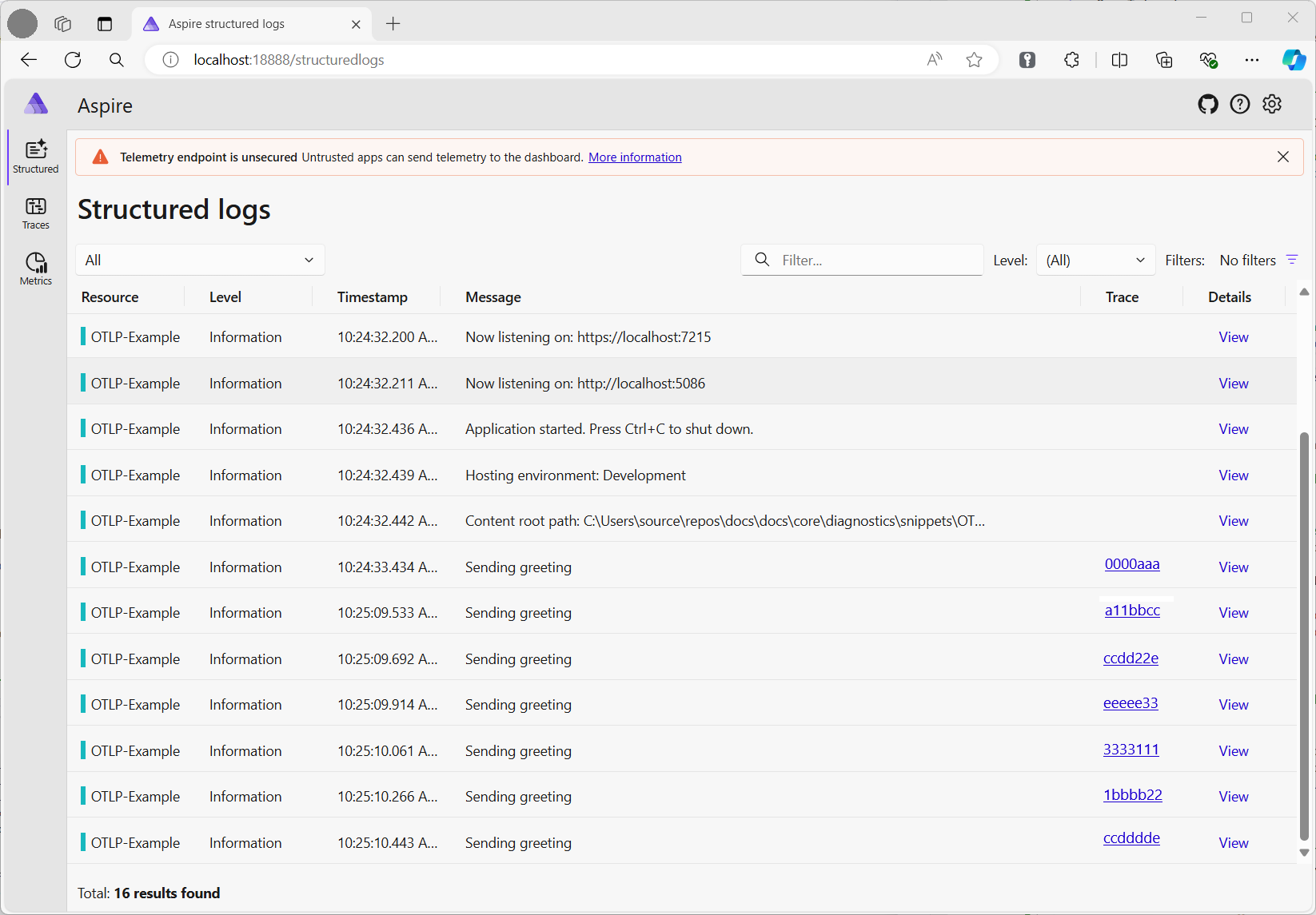Expand the All resources dropdown
This screenshot has height=915, width=1316.
tap(200, 261)
